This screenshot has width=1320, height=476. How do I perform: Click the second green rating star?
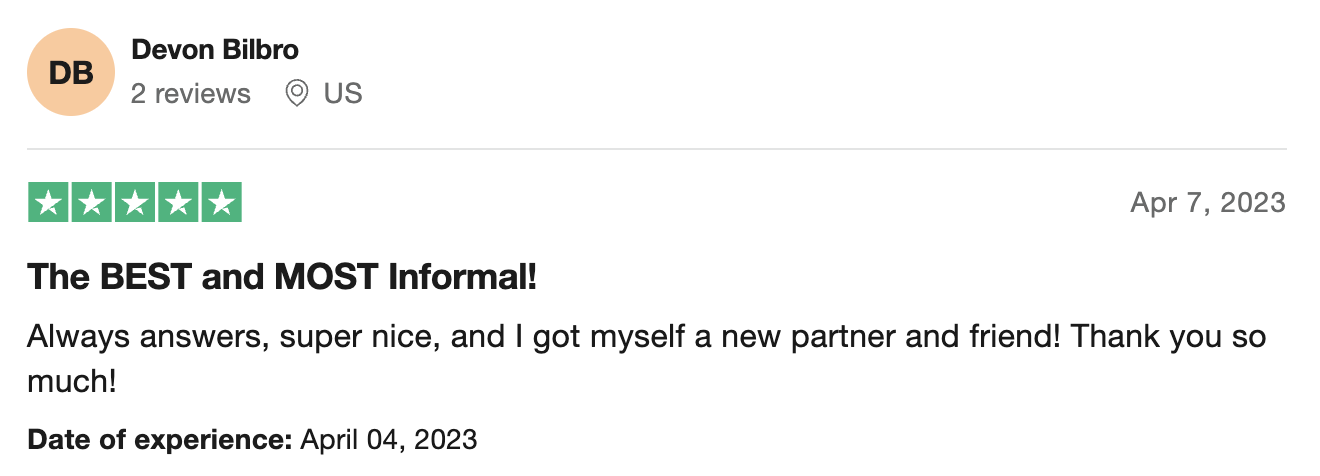[x=91, y=202]
